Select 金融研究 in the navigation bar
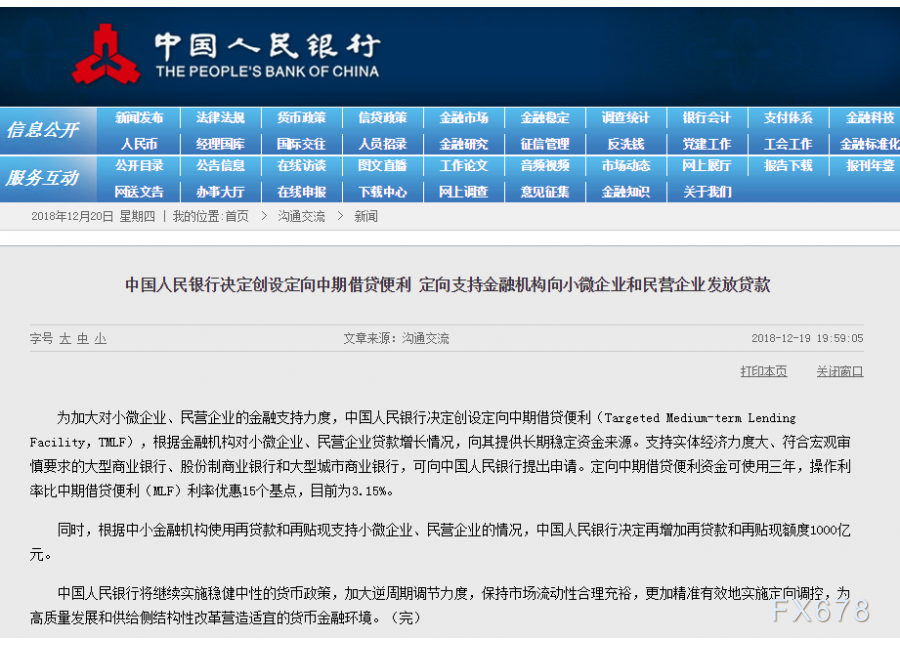900x646 pixels. [464, 144]
